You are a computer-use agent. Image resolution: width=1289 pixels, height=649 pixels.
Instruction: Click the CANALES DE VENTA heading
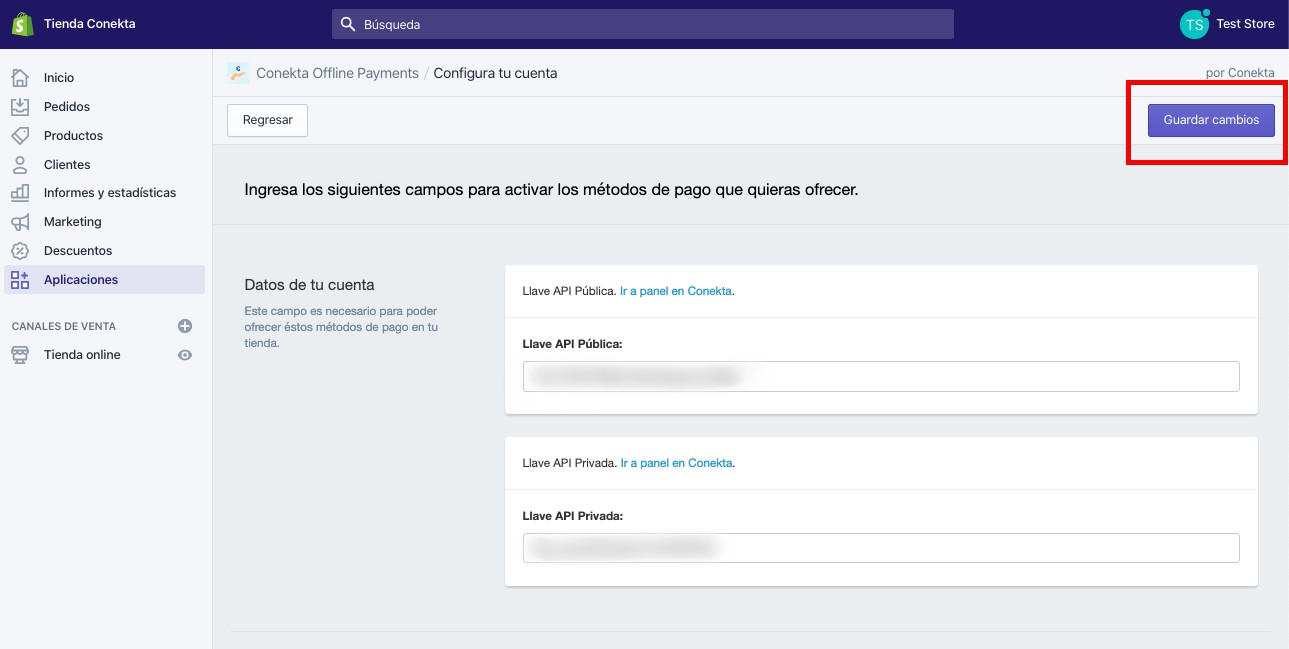click(x=64, y=326)
